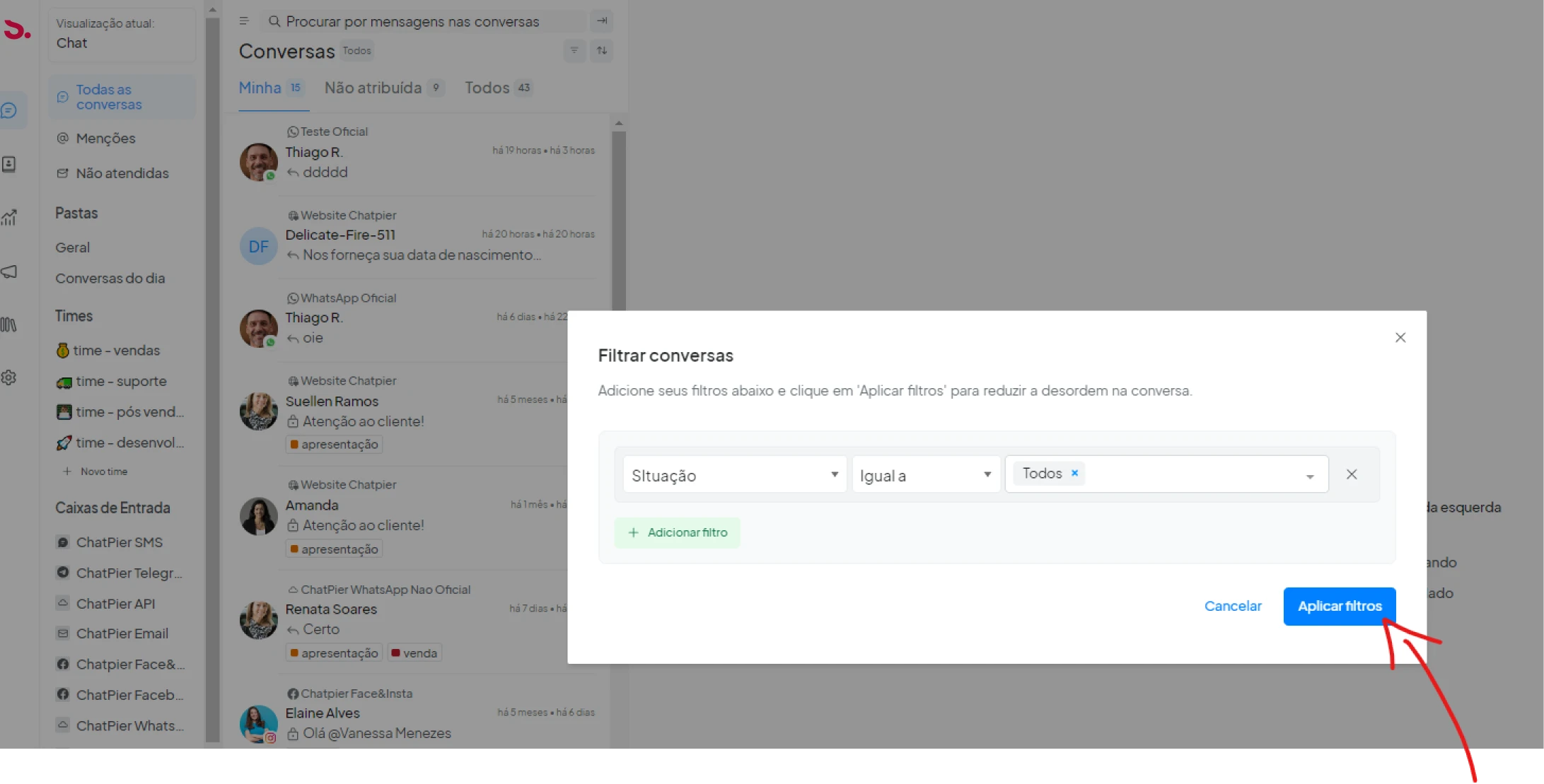Screen dimensions: 1544x784
Task: Open the contacts icon in left rail
Action: point(9,164)
